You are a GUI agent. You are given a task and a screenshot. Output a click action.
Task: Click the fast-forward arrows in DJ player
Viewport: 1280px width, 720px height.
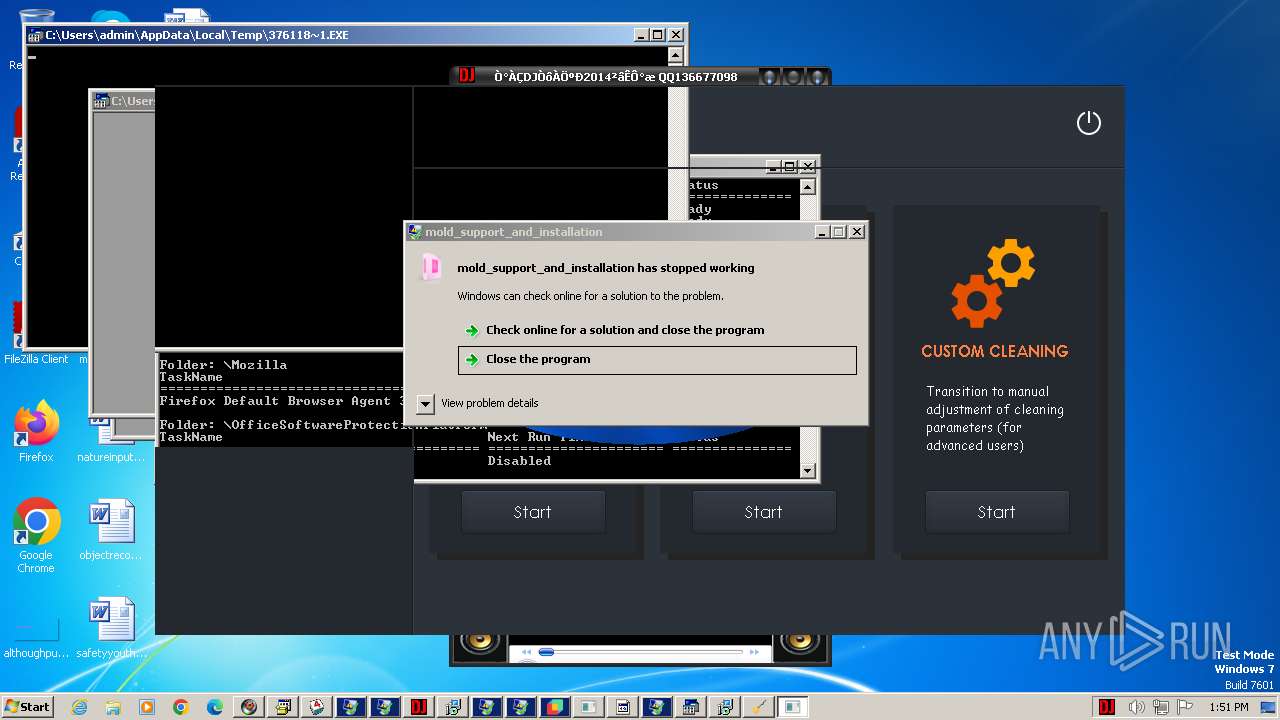[756, 652]
